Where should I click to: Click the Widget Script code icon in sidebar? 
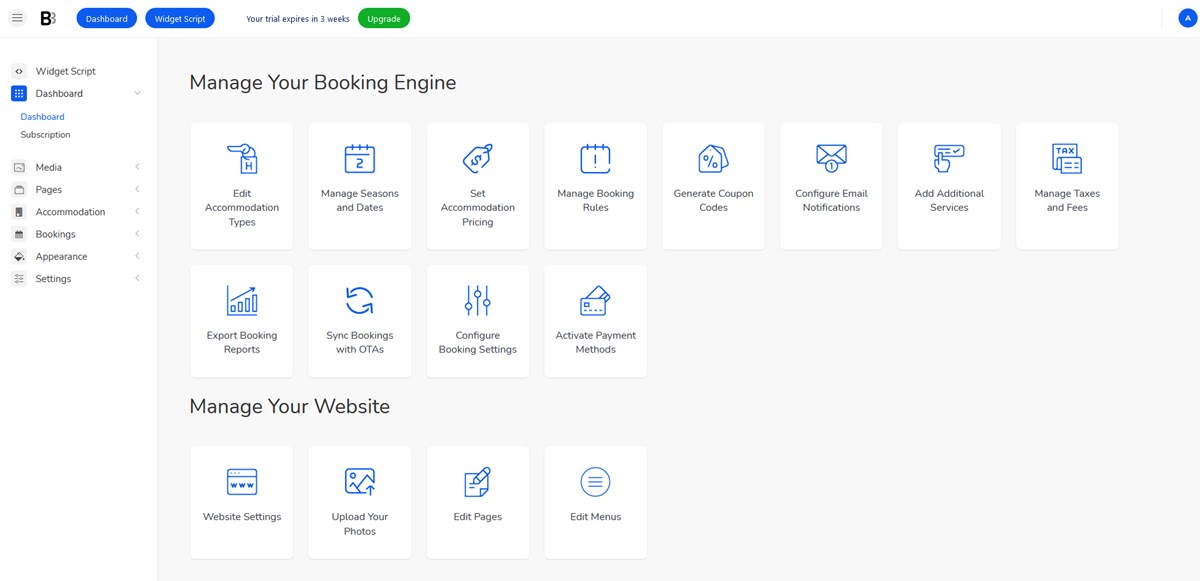(19, 71)
